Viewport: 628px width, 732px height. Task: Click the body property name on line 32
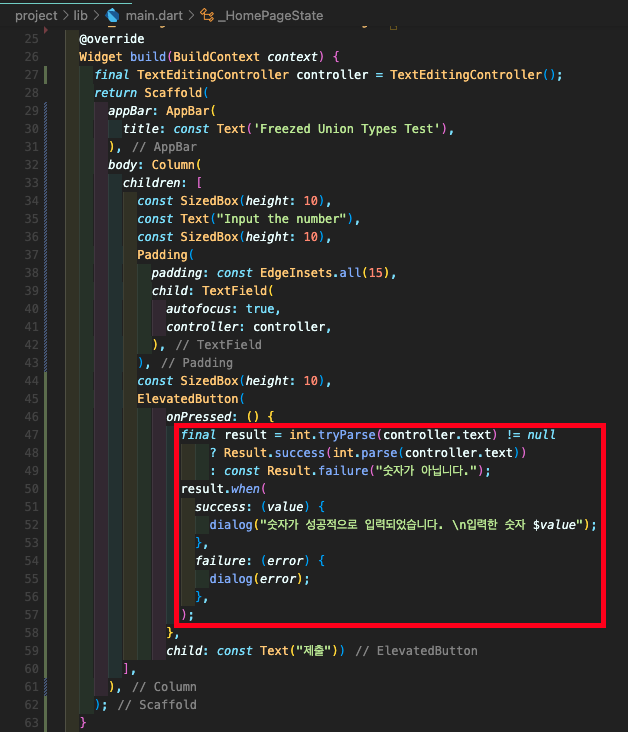(x=122, y=165)
